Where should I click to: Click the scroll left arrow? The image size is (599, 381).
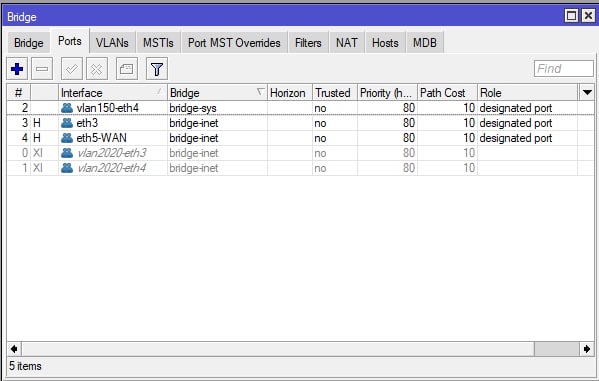(14, 349)
